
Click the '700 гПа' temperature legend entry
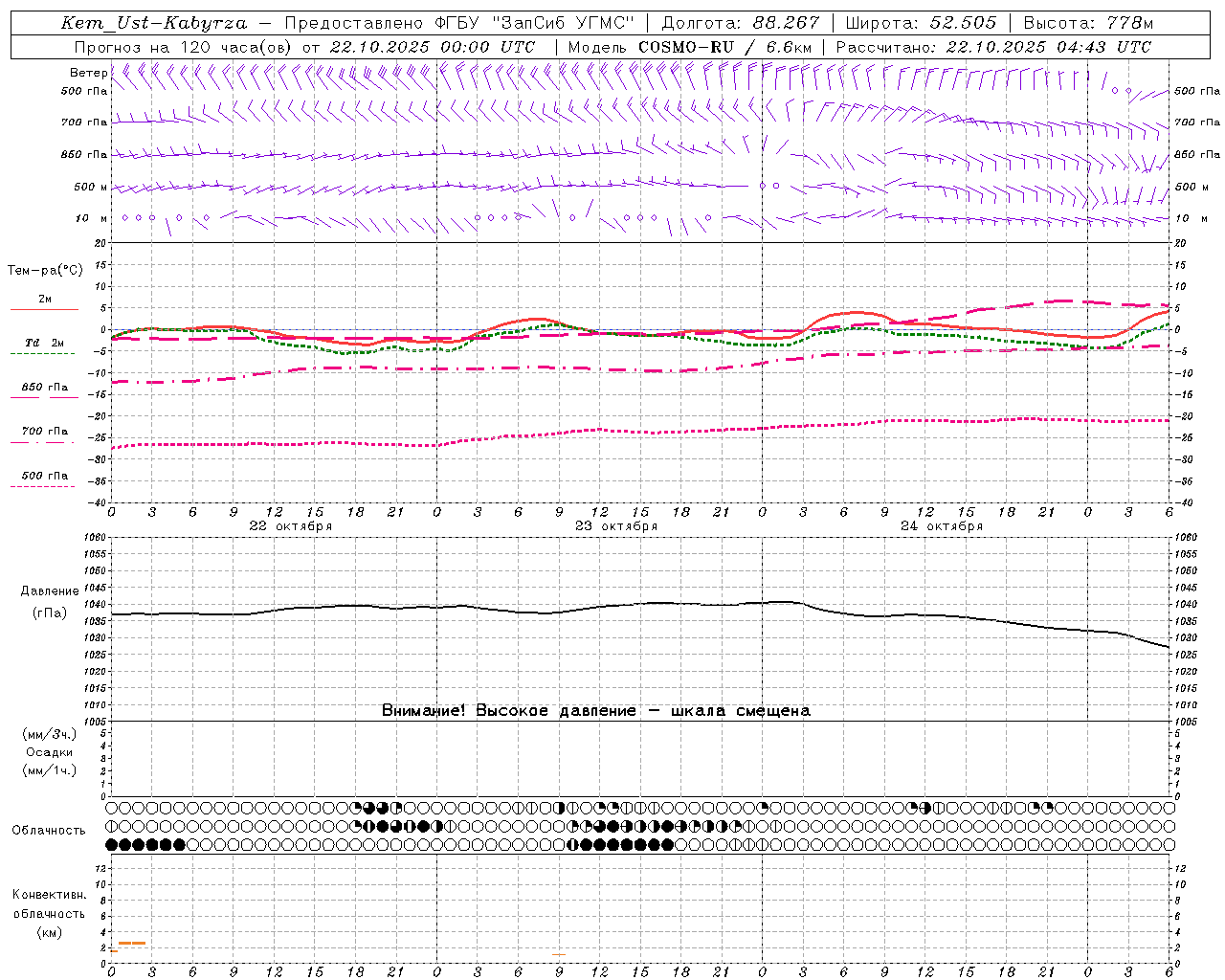coord(44,432)
